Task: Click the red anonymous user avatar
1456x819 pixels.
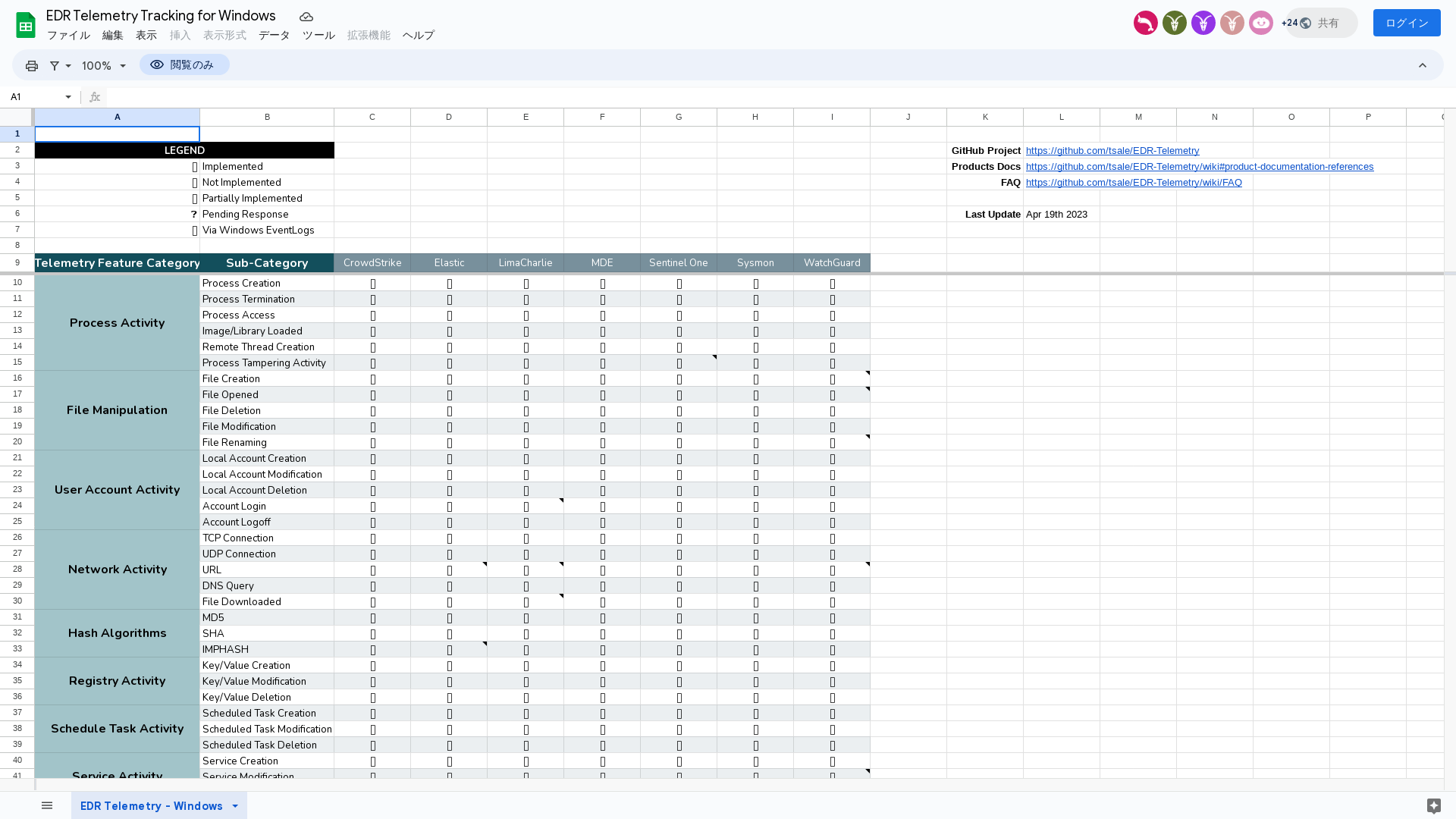Action: [1146, 23]
